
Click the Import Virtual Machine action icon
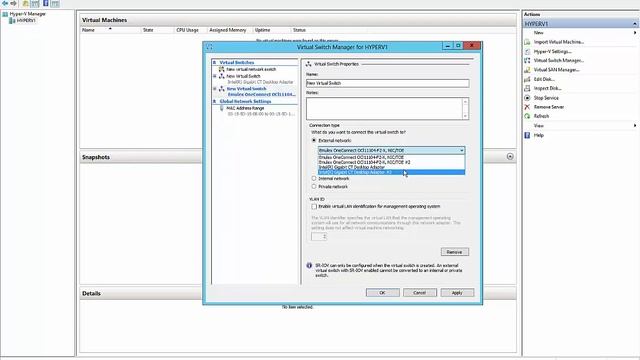tap(527, 42)
